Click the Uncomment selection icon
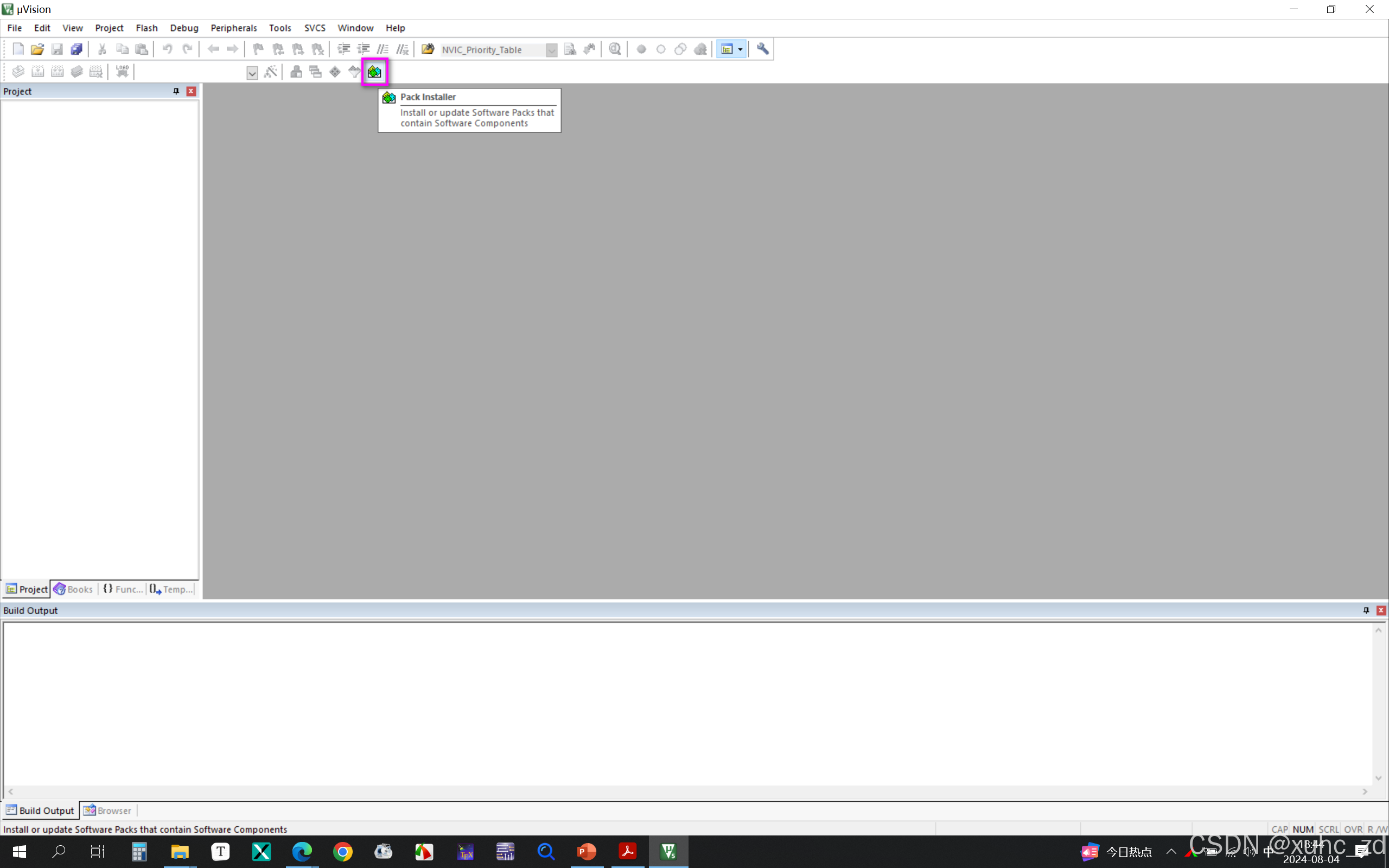Screen dimensions: 1389x868 pyautogui.click(x=403, y=49)
